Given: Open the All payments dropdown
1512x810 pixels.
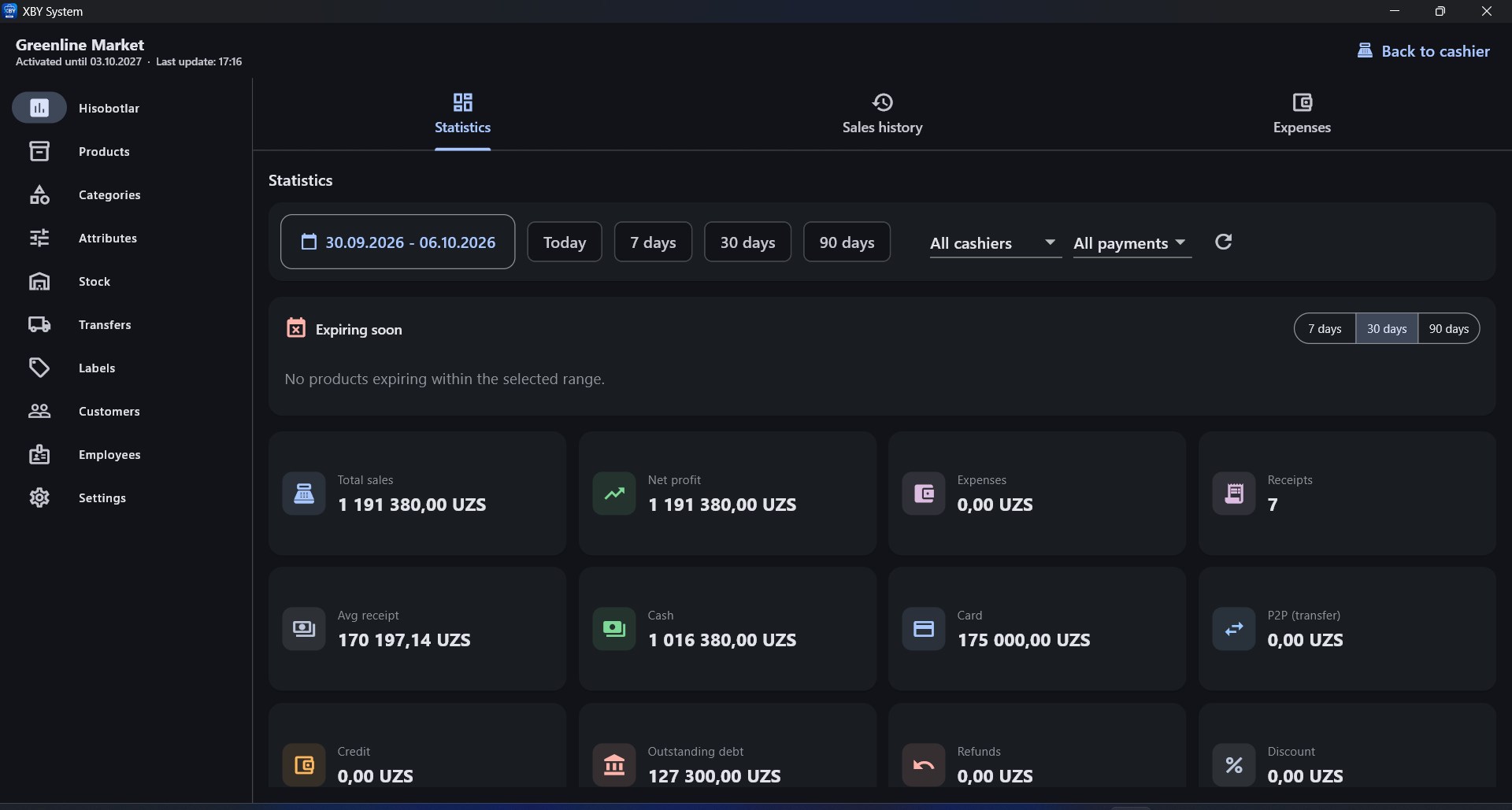Looking at the screenshot, I should pos(1132,243).
